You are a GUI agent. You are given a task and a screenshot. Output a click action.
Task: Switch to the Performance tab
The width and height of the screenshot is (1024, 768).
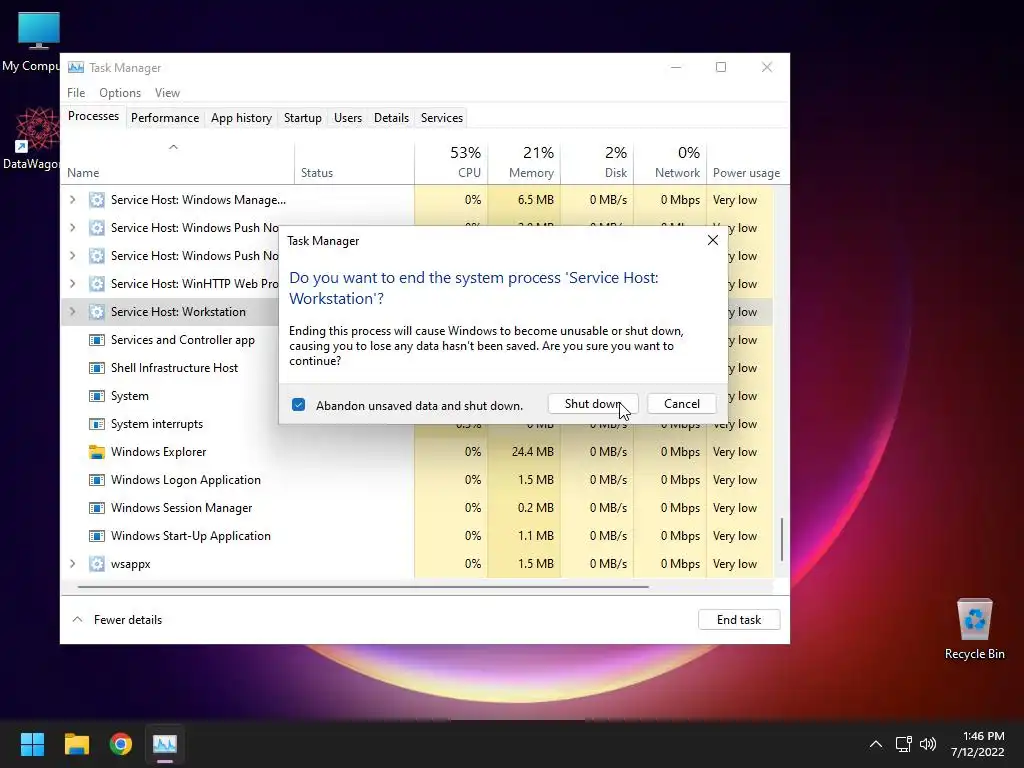click(x=165, y=118)
